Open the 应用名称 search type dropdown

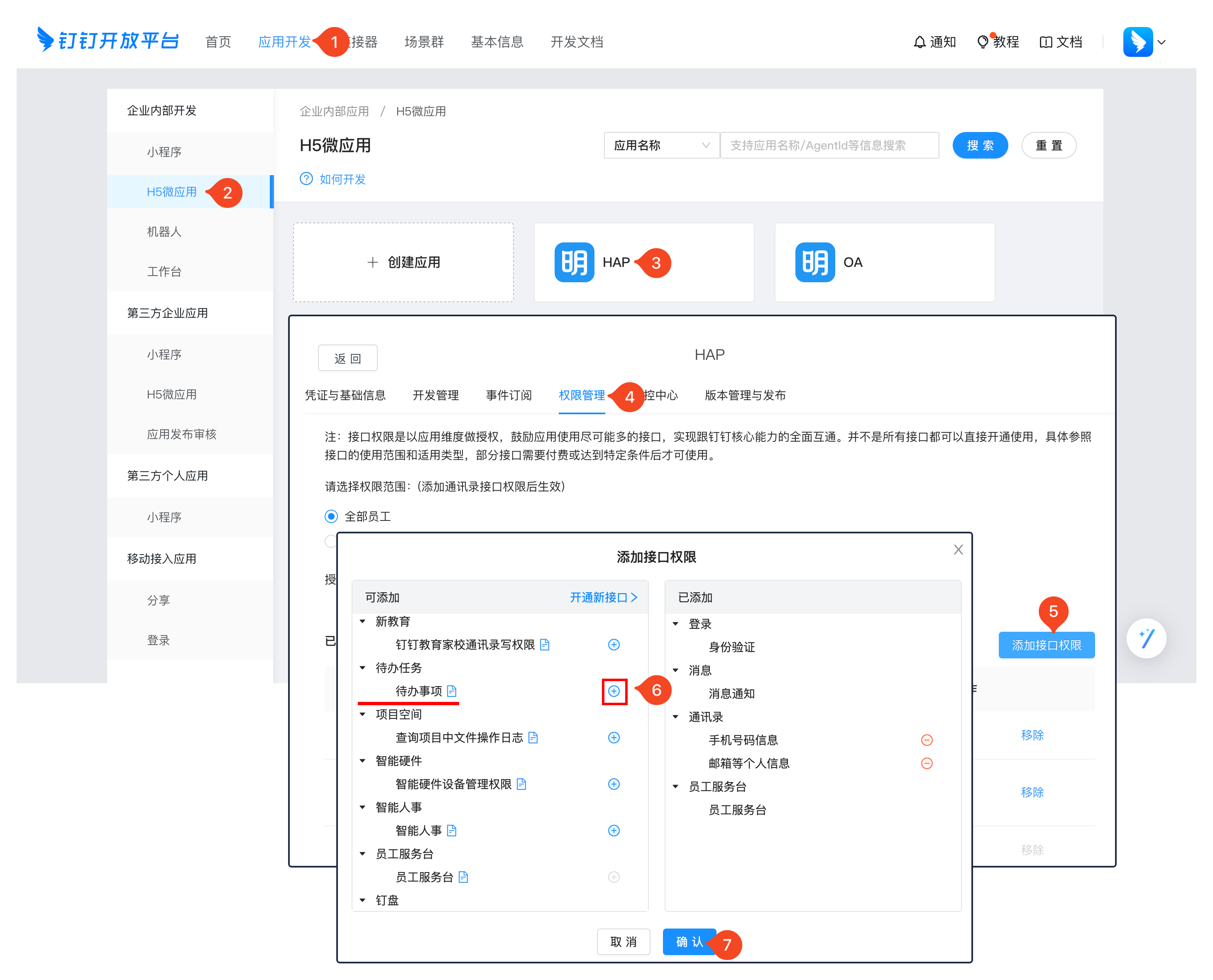coord(661,146)
